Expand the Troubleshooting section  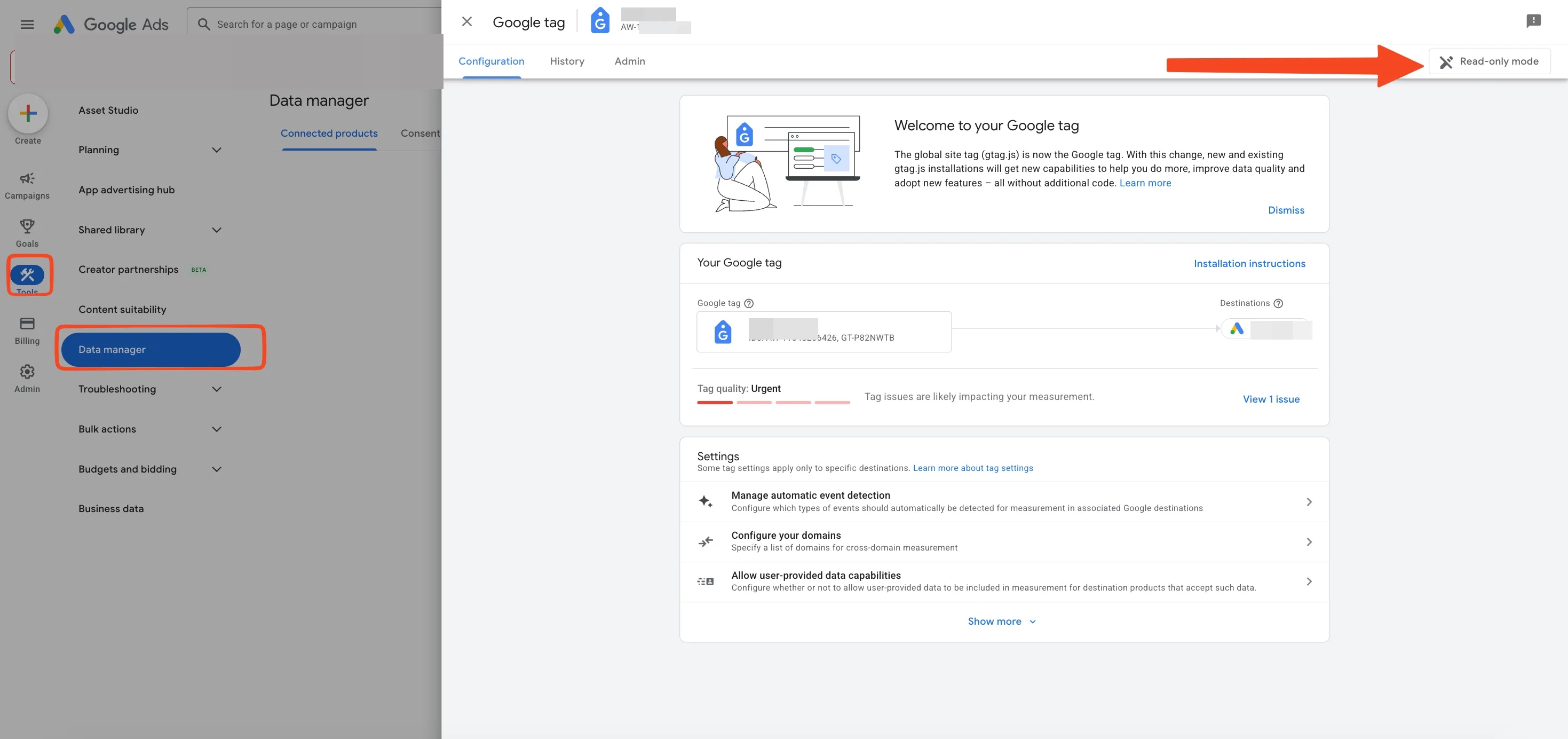(150, 389)
